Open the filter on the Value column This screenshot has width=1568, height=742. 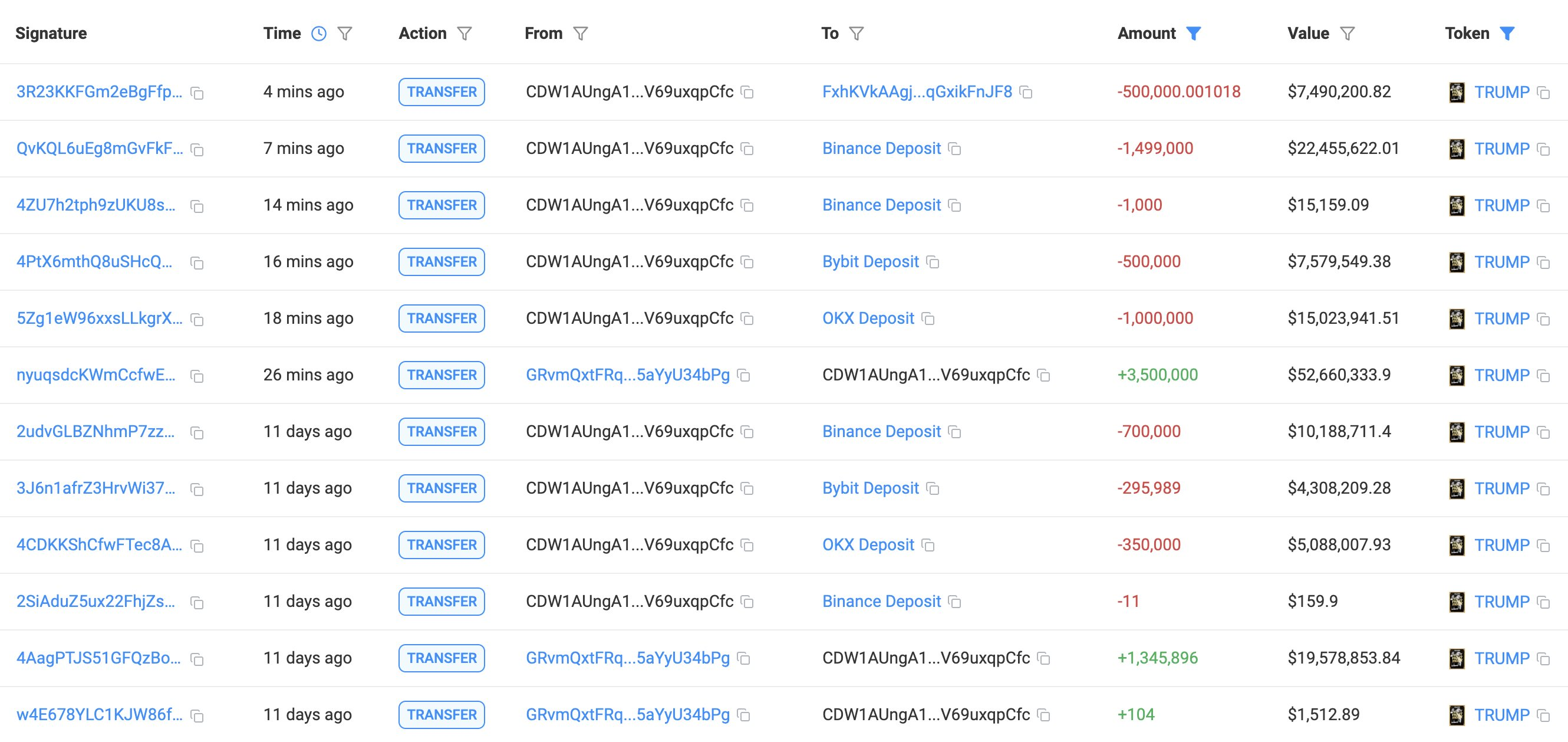click(x=1347, y=34)
